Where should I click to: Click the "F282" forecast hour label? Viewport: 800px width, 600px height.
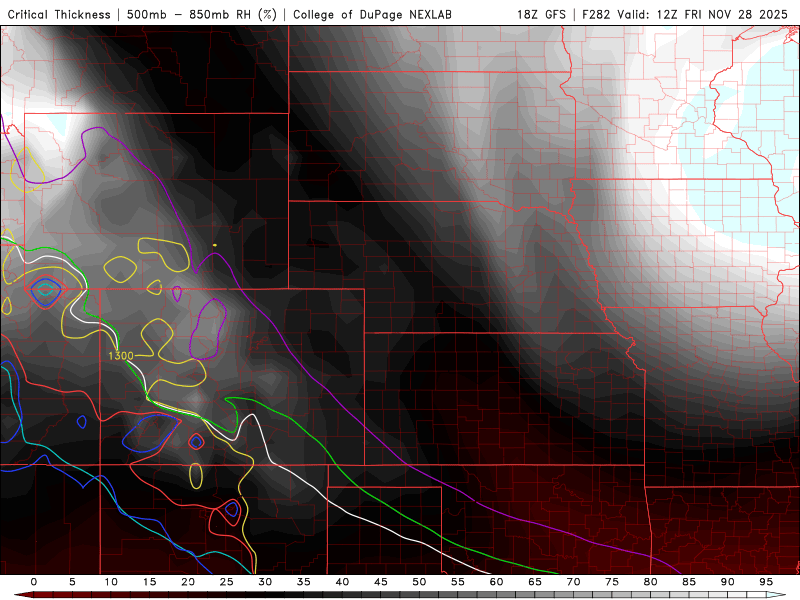pyautogui.click(x=596, y=15)
